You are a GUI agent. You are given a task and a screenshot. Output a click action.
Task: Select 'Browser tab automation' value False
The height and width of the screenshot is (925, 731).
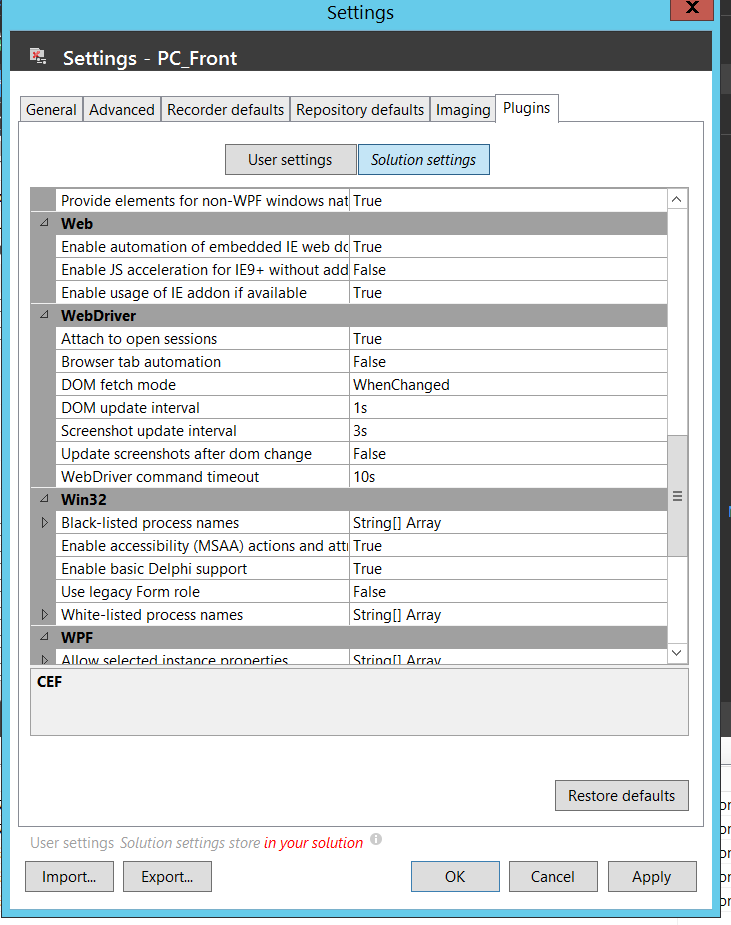tap(508, 362)
